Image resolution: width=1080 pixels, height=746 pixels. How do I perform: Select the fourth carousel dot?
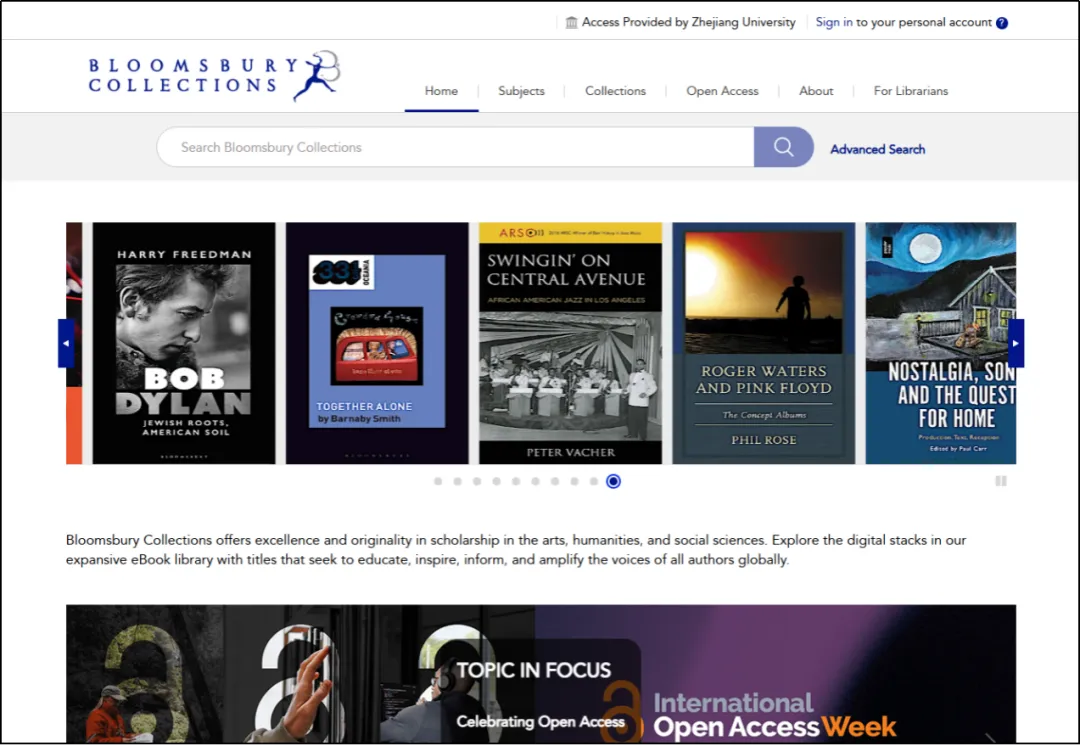[x=497, y=481]
